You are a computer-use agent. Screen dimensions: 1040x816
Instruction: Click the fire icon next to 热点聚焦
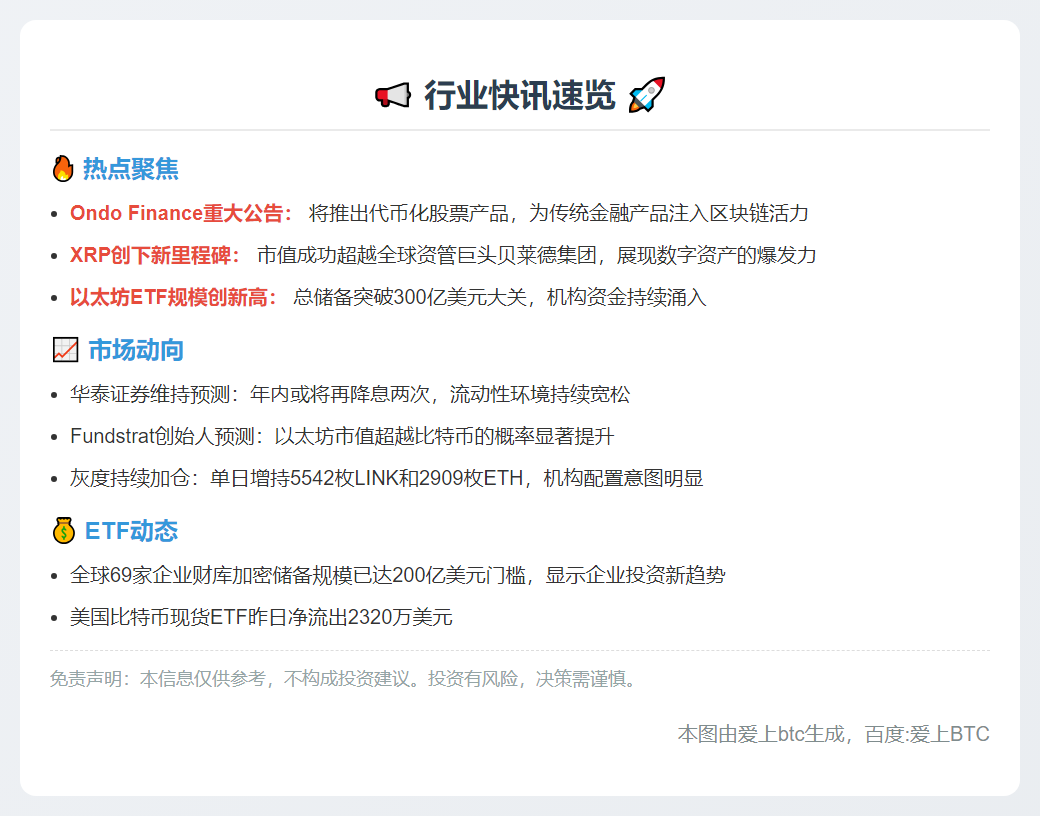pos(62,169)
